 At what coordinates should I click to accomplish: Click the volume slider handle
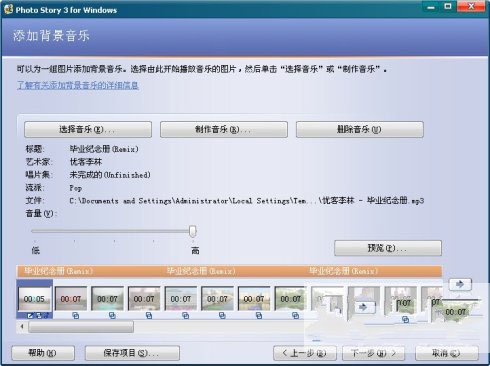[x=193, y=231]
